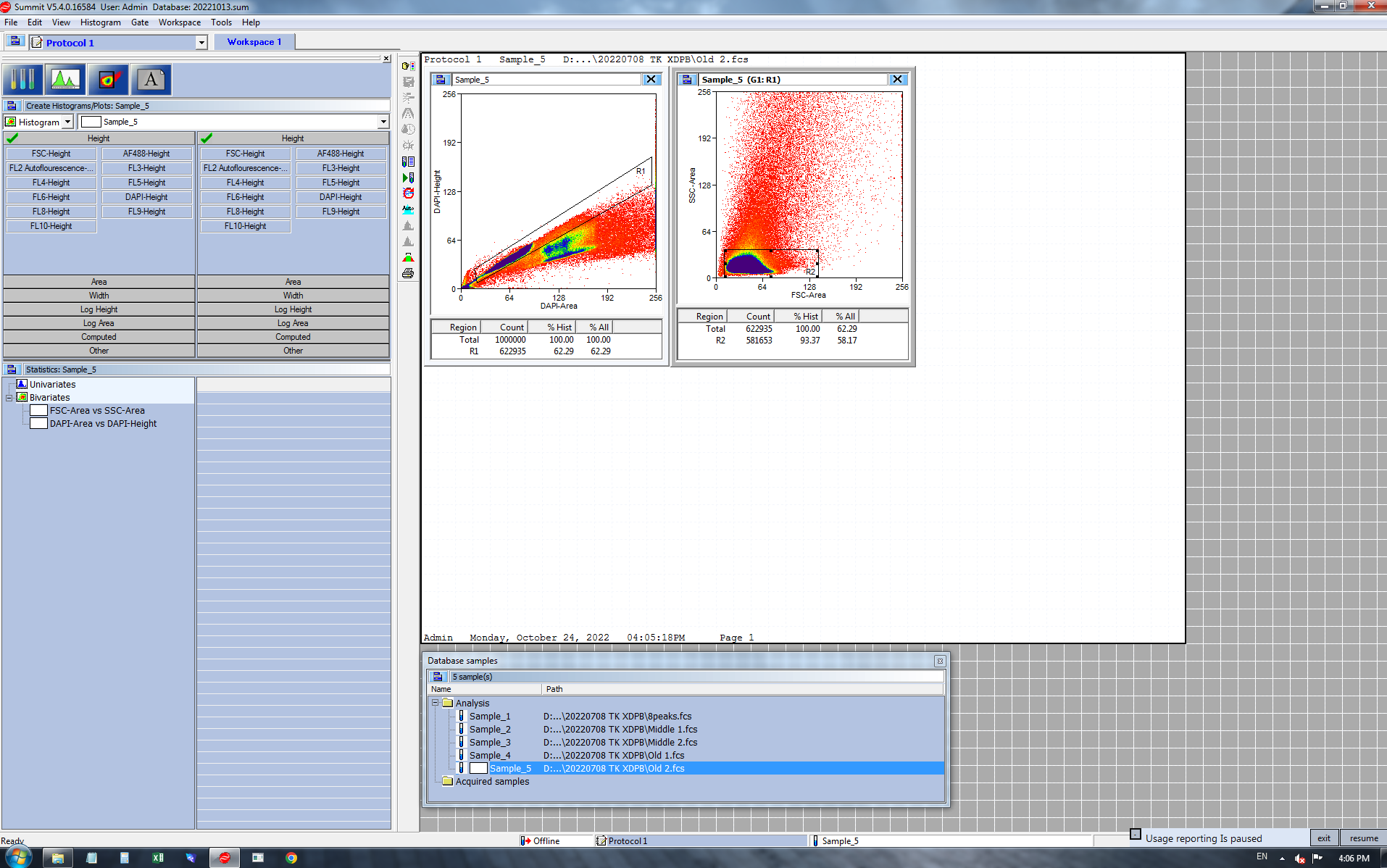This screenshot has width=1387, height=868.
Task: Click the text annotation 'A' panel icon
Action: coord(151,80)
